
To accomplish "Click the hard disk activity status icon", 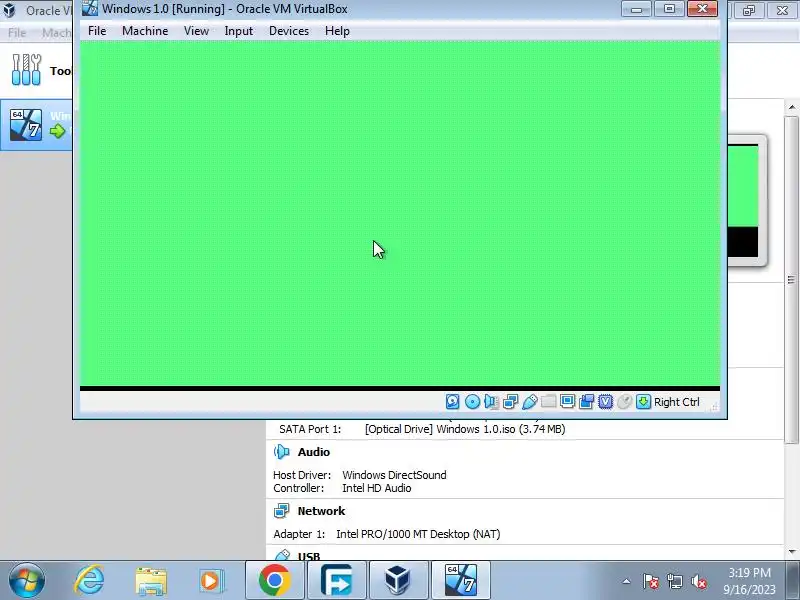I will coord(453,402).
